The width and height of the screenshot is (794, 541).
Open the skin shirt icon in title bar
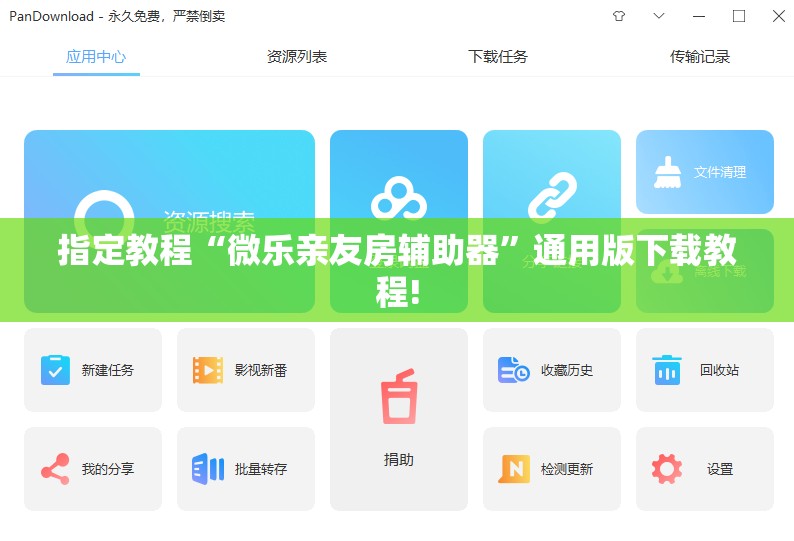619,16
